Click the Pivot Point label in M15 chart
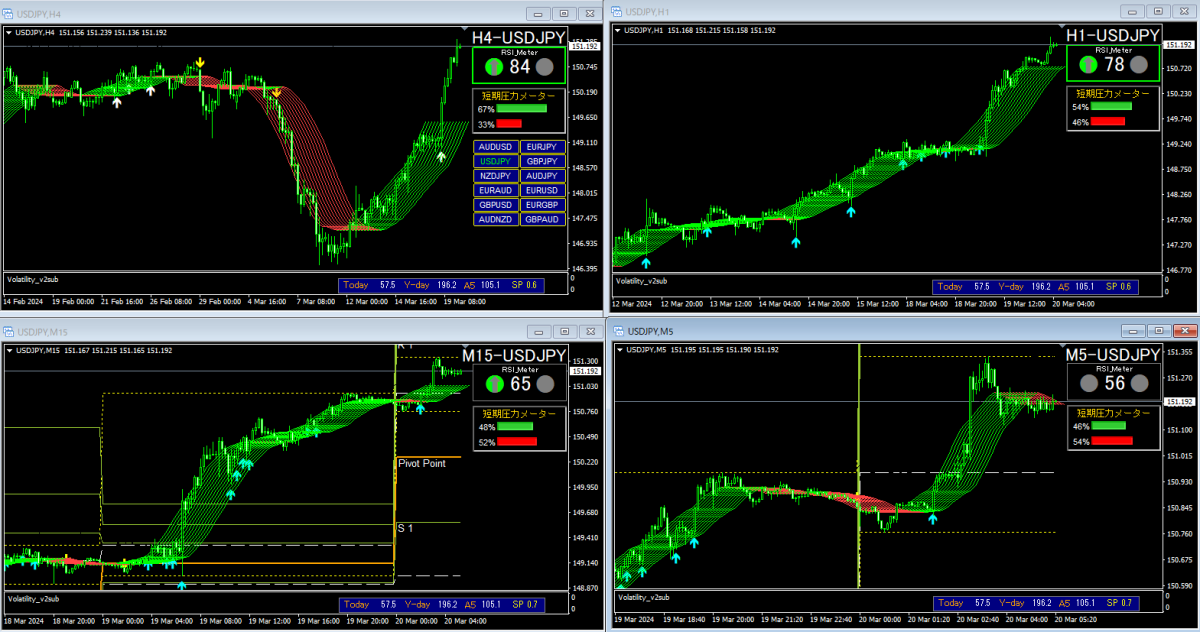 tap(421, 463)
